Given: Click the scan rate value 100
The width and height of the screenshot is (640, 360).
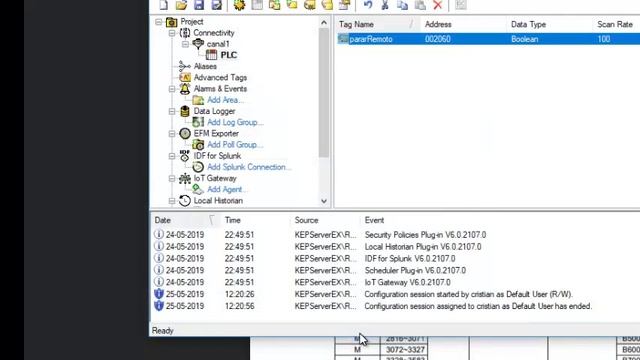Looking at the screenshot, I should 604,39.
